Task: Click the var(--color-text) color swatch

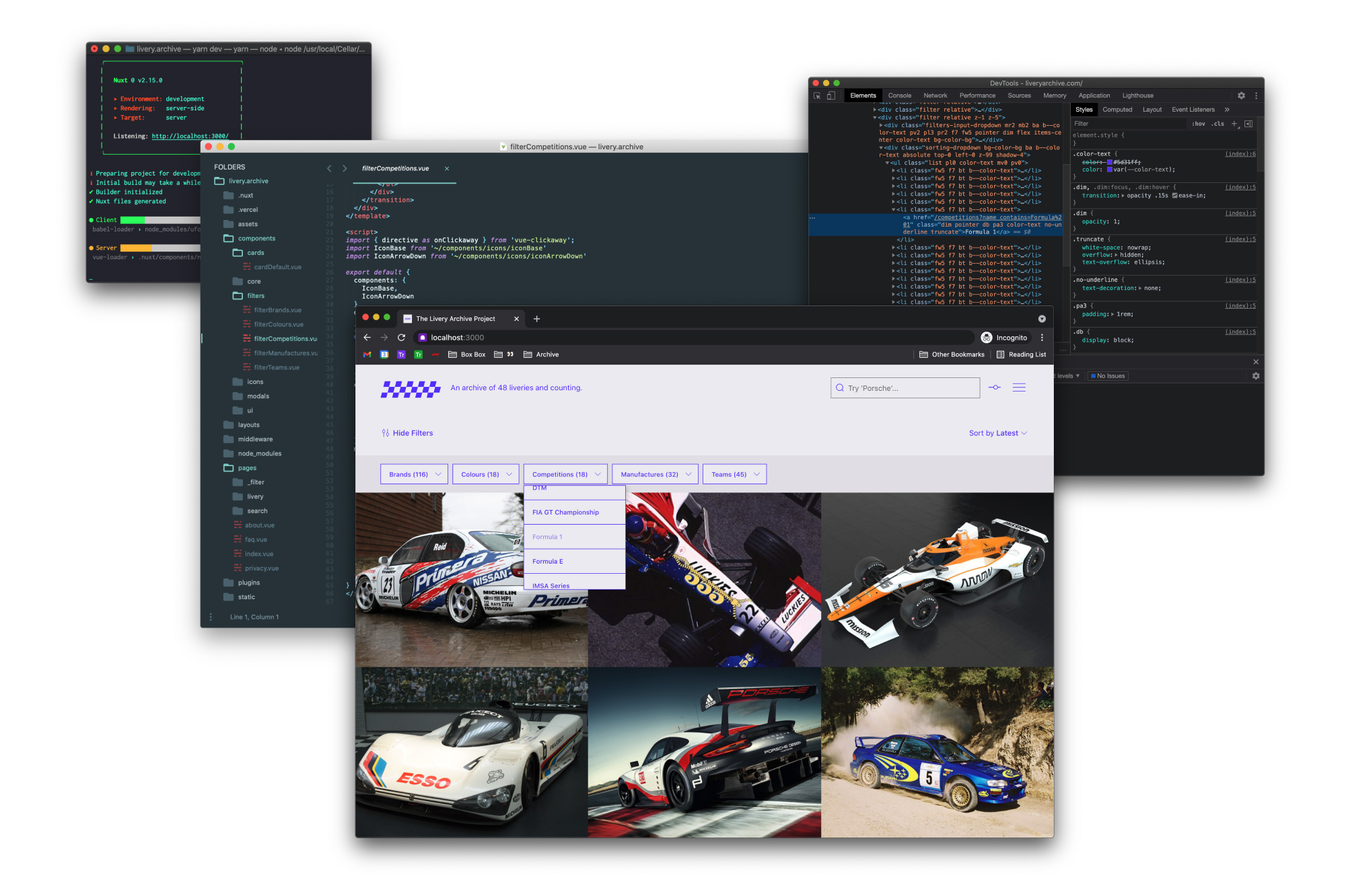Action: (1110, 170)
